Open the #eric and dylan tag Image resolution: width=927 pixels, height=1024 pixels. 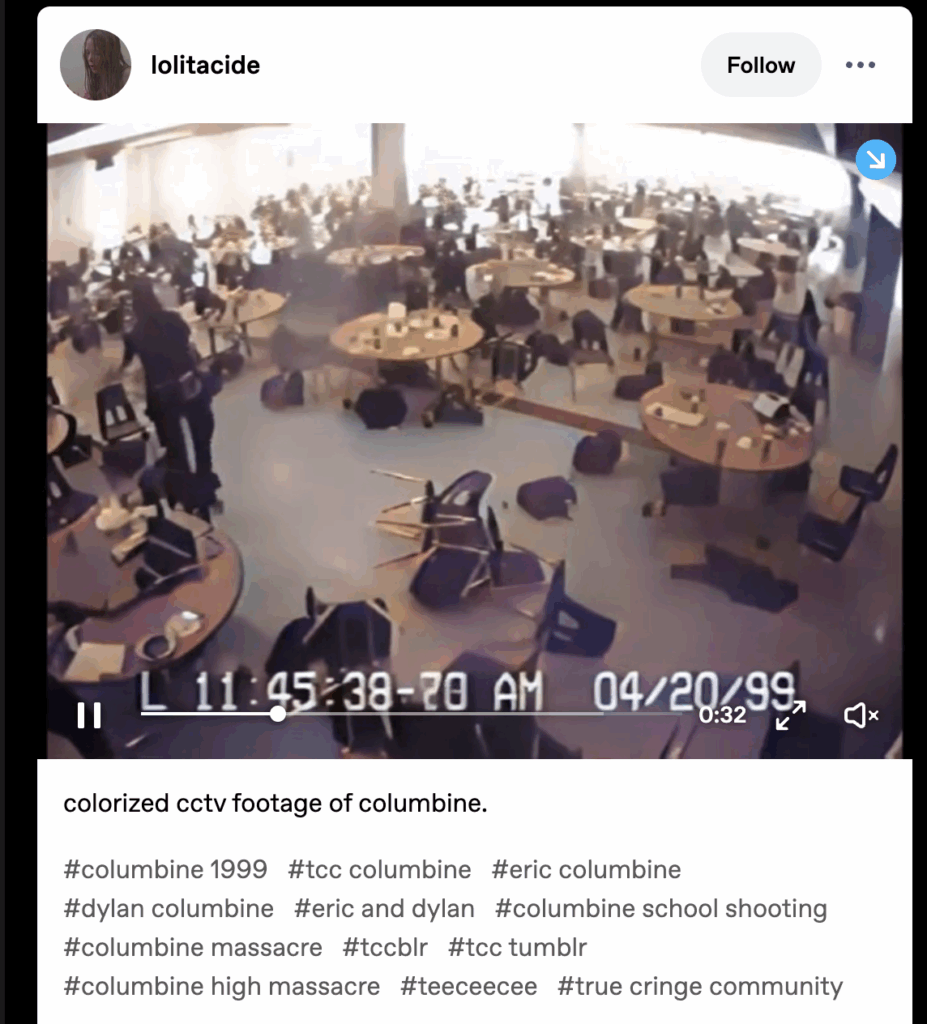384,908
